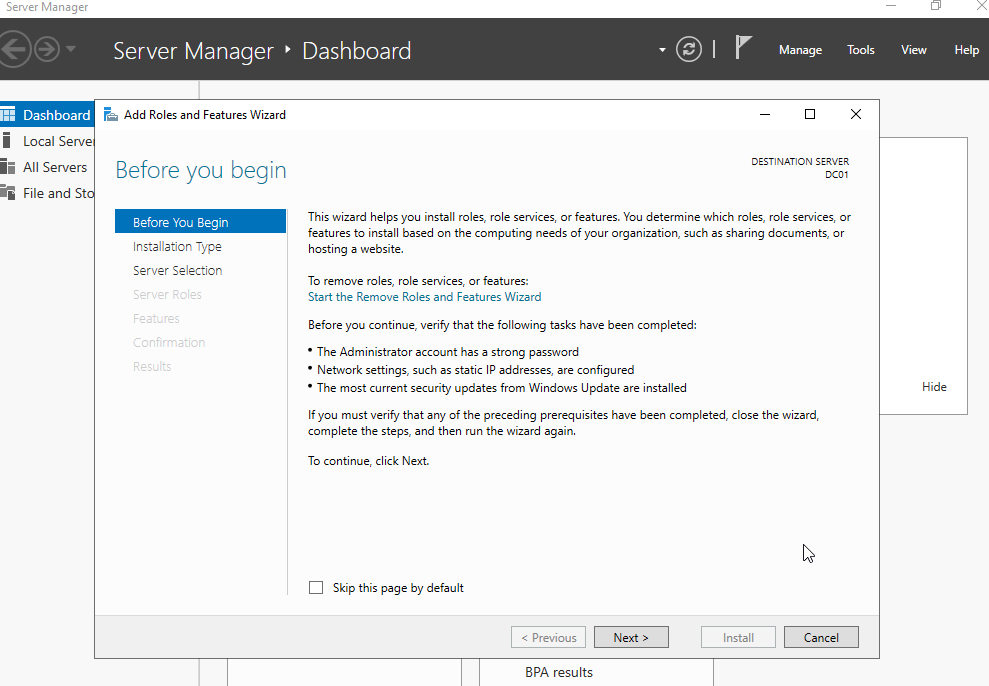Click the All Servers icon in sidebar
The width and height of the screenshot is (989, 686).
(8, 166)
